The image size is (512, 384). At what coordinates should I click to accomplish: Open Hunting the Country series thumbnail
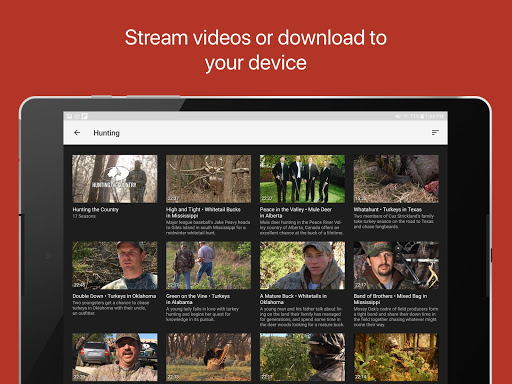coord(115,179)
